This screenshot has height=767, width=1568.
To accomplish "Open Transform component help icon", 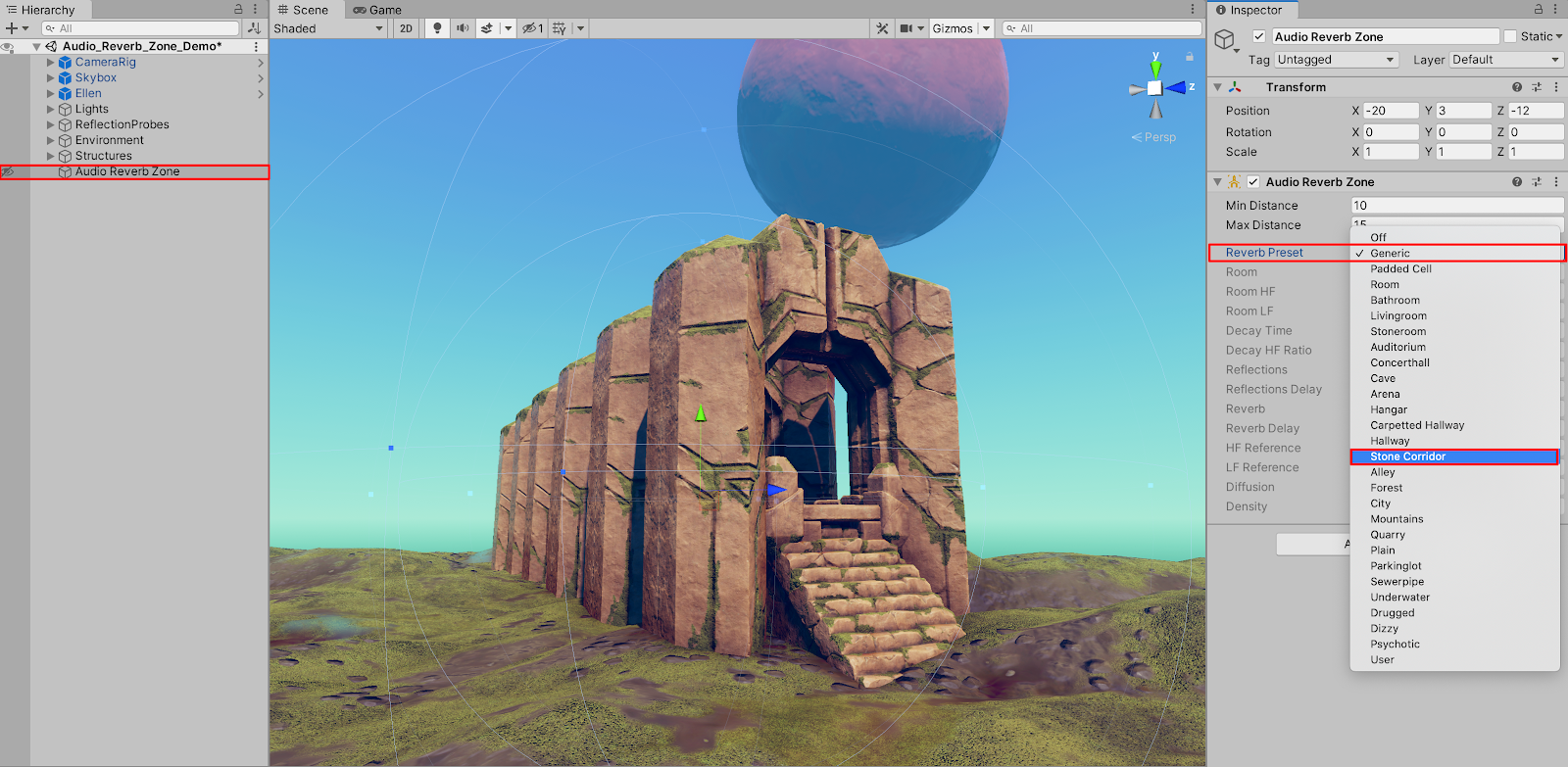I will coord(1517,87).
